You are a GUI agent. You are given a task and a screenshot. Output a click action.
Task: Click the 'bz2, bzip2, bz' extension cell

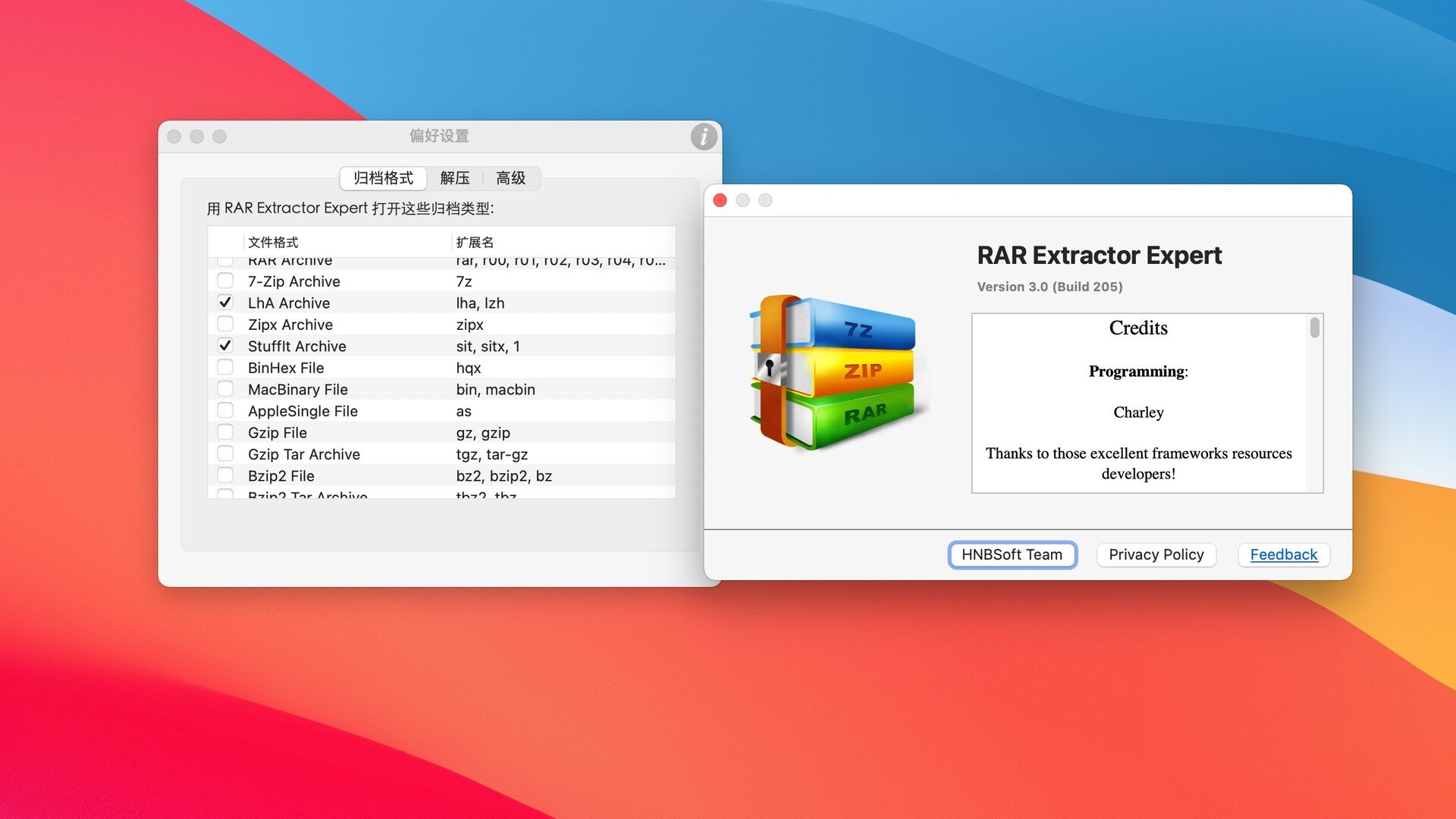pyautogui.click(x=504, y=475)
